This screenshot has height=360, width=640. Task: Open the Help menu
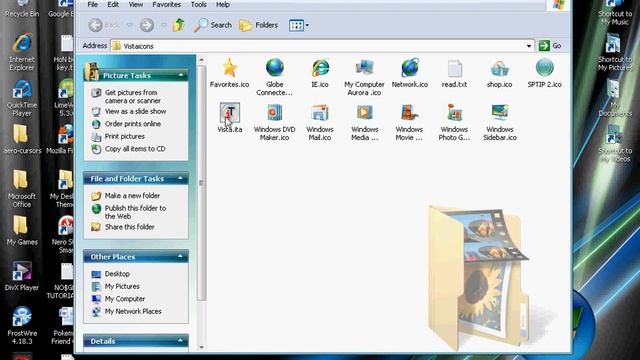[222, 4]
